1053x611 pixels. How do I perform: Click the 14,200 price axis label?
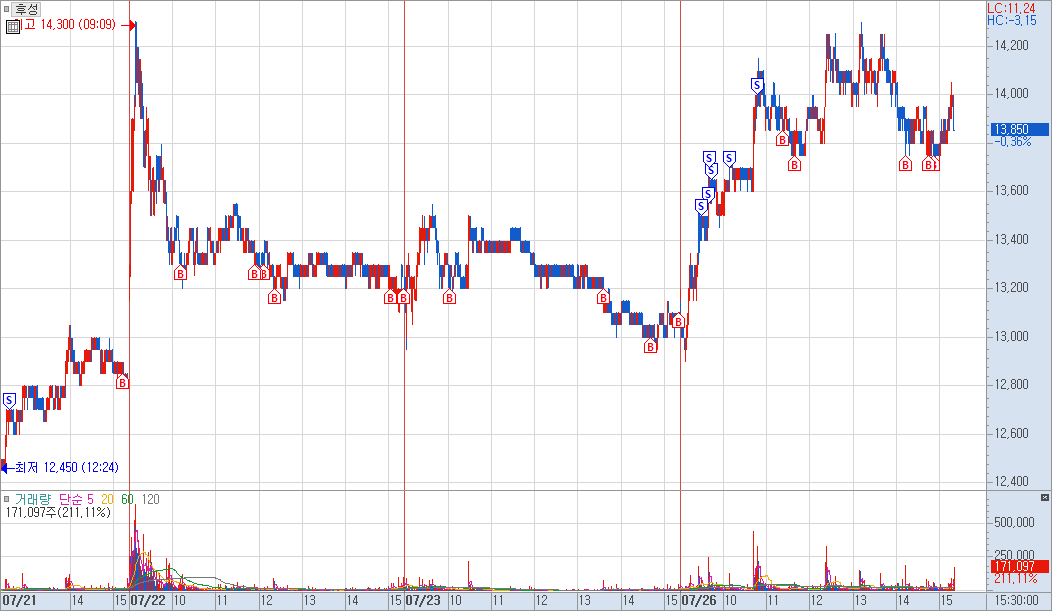[1011, 46]
